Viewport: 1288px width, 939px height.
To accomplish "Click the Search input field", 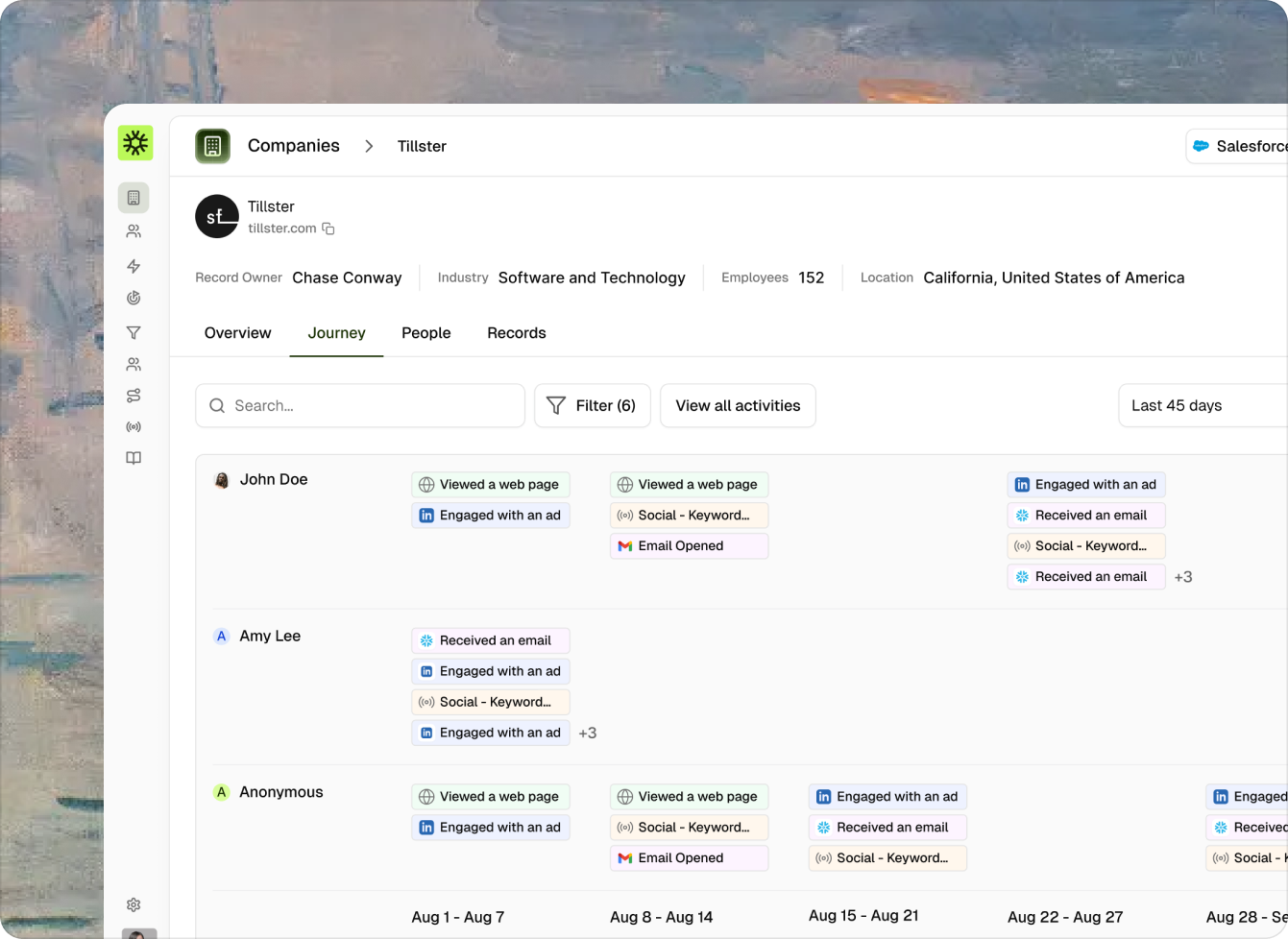I will pyautogui.click(x=360, y=406).
